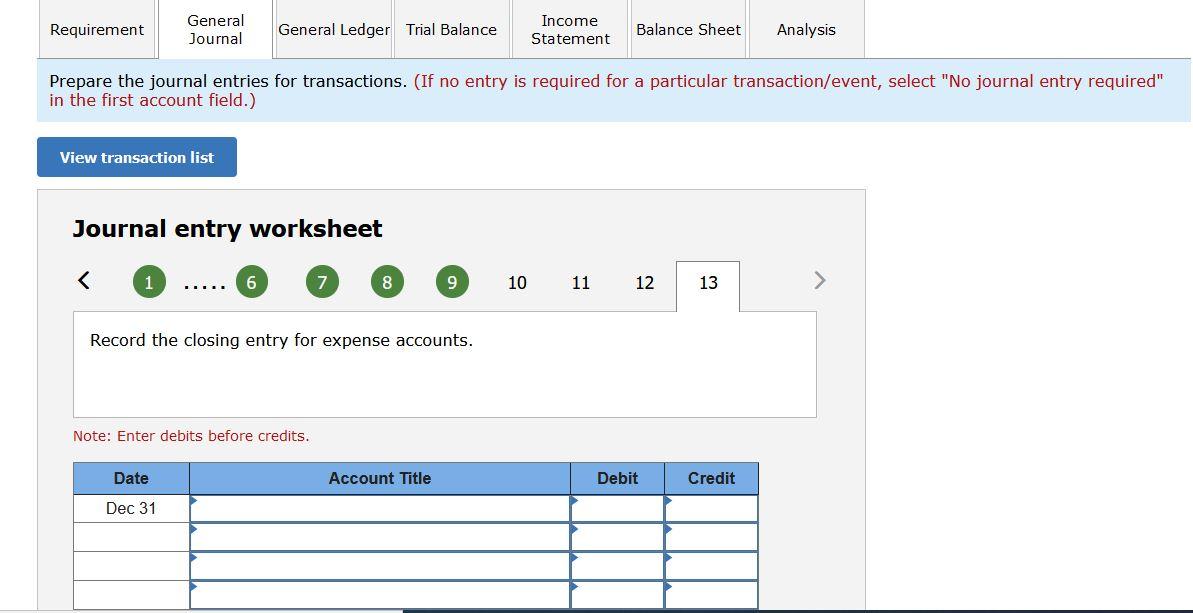The height and width of the screenshot is (613, 1193).
Task: Select currently active transaction 13
Action: click(708, 283)
